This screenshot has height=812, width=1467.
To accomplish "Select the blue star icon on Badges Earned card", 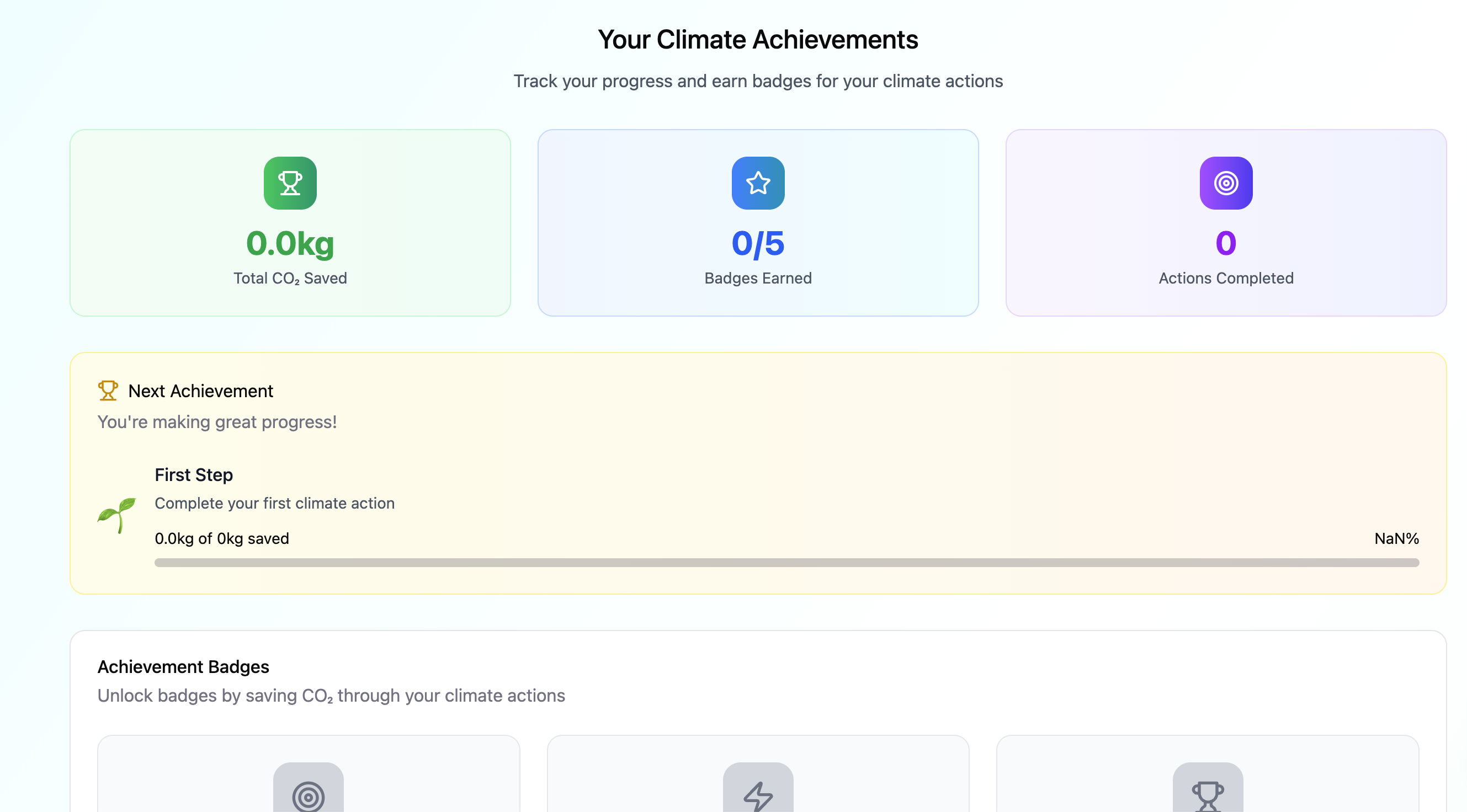I will click(x=757, y=183).
